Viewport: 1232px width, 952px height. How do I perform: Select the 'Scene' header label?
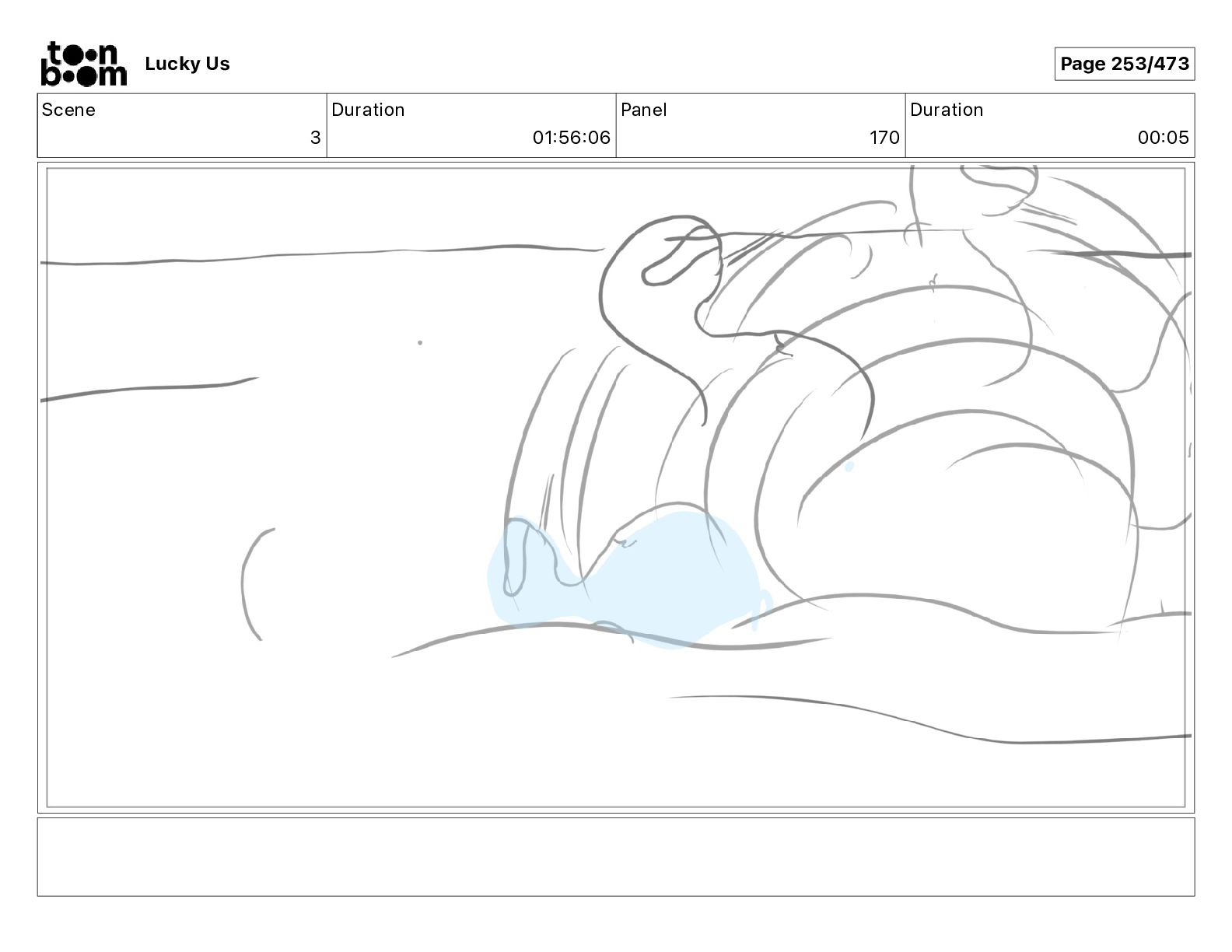[x=68, y=110]
